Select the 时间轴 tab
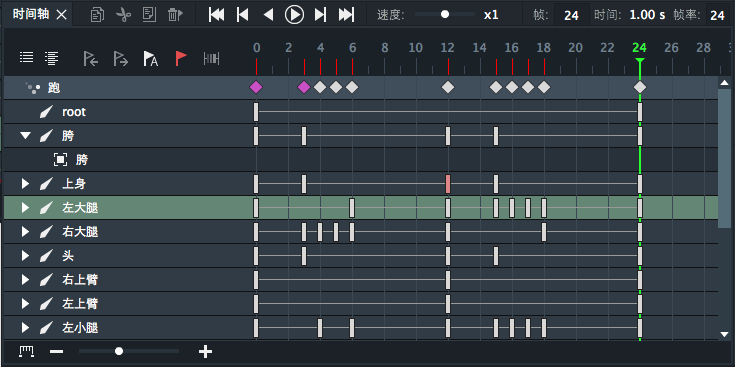The width and height of the screenshot is (735, 367). (x=32, y=15)
